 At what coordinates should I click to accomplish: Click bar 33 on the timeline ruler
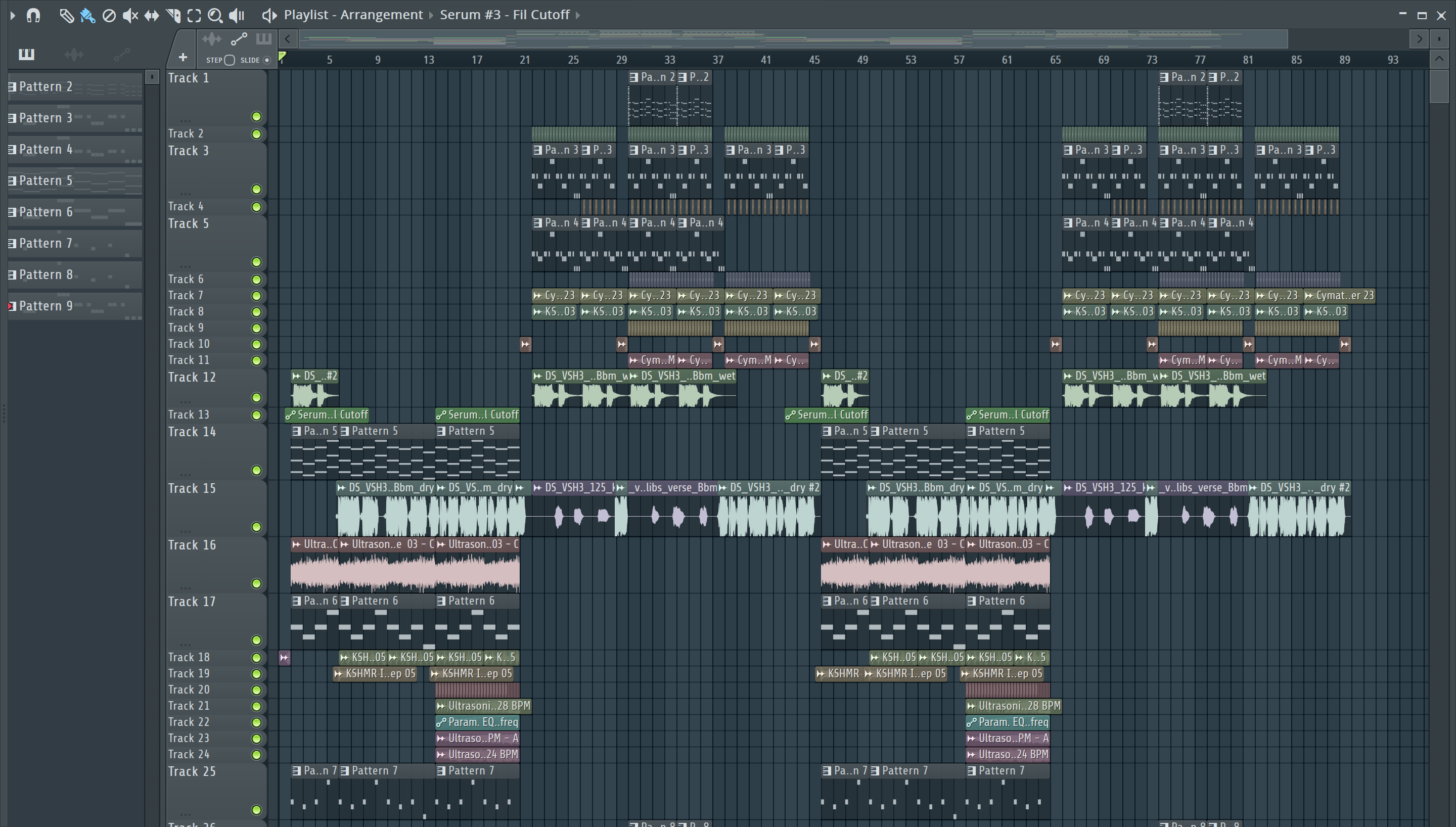(670, 60)
